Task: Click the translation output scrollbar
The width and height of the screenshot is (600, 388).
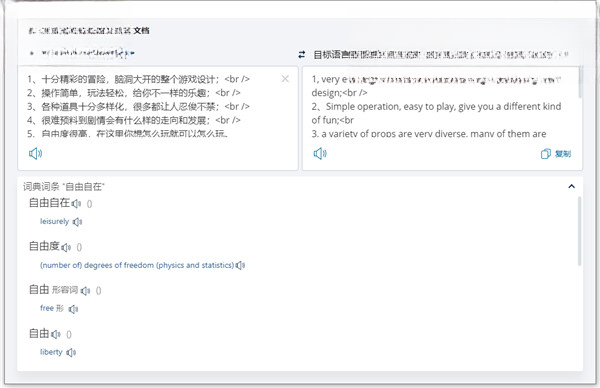Action: pos(580,82)
